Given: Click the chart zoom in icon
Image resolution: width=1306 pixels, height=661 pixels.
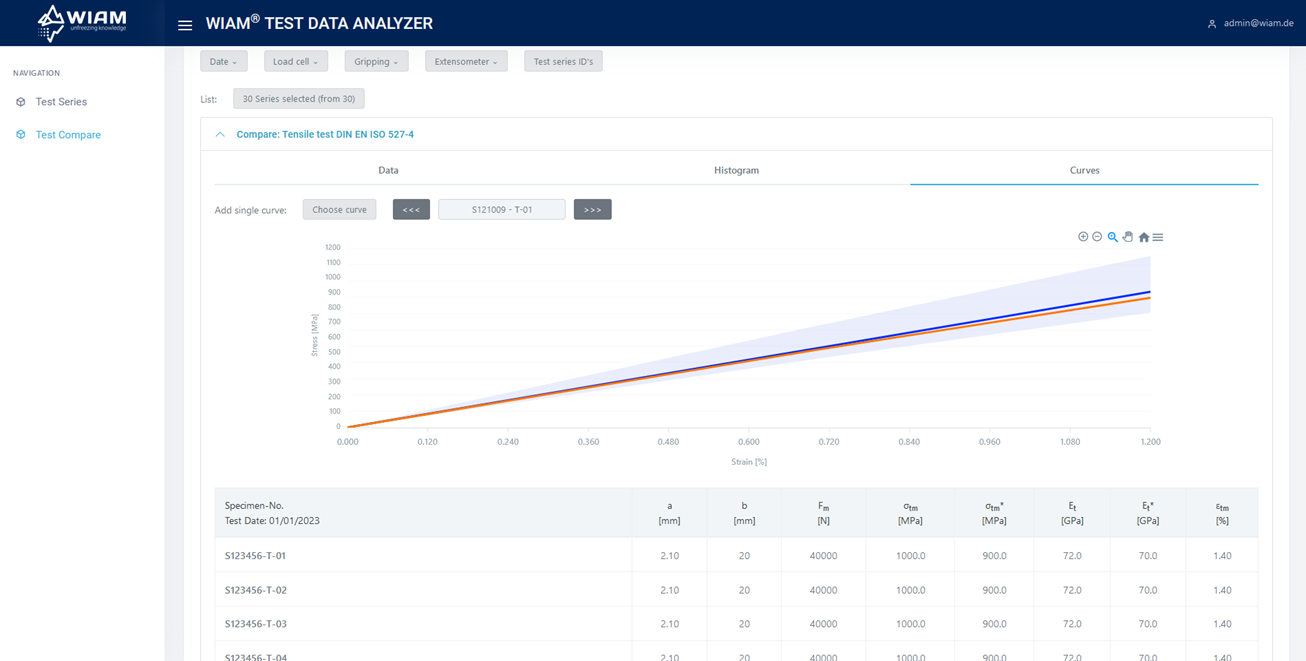Looking at the screenshot, I should click(1082, 237).
